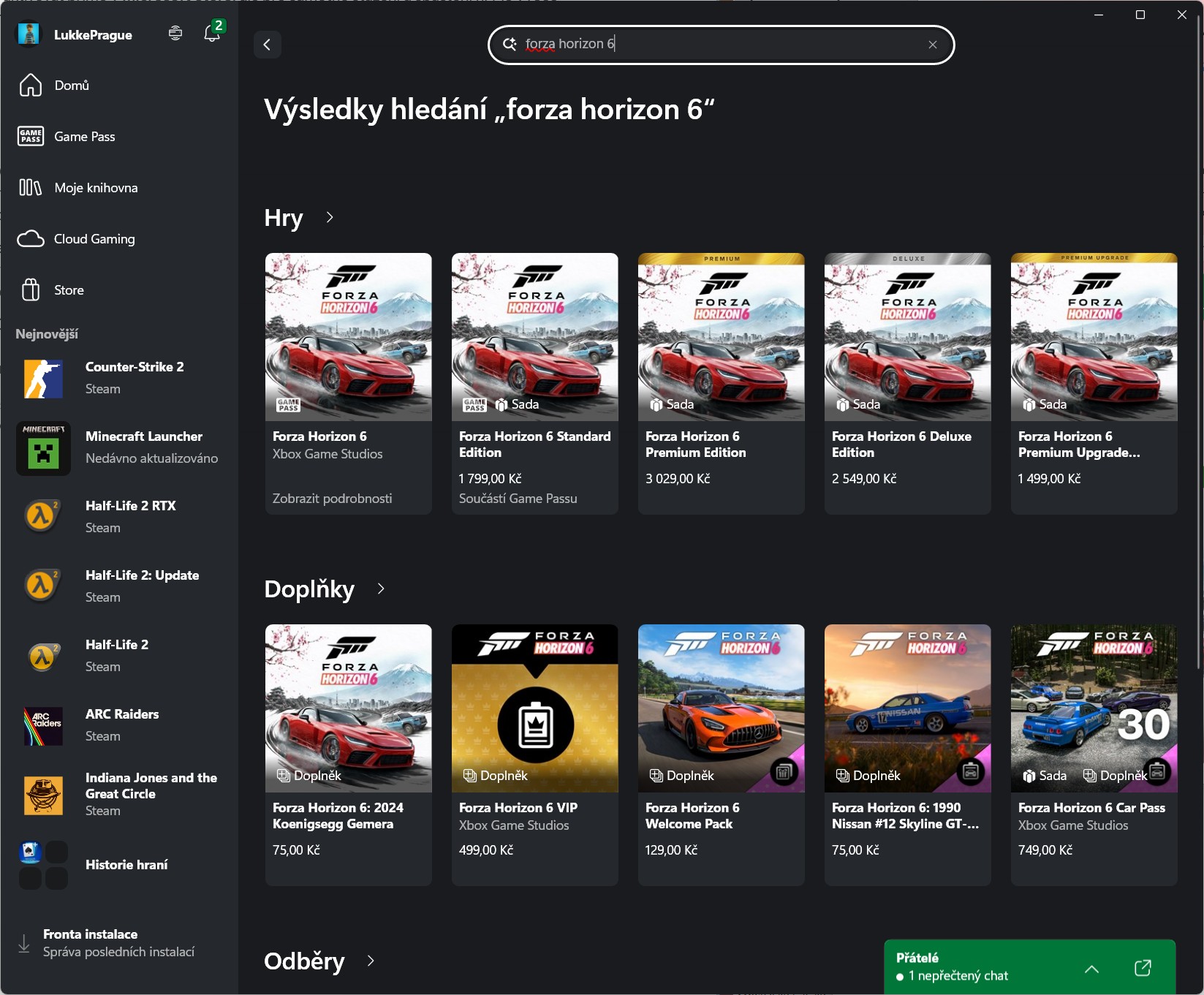The image size is (1204, 995).
Task: Launch Counter-Strike 2 icon in recent list
Action: click(x=43, y=379)
